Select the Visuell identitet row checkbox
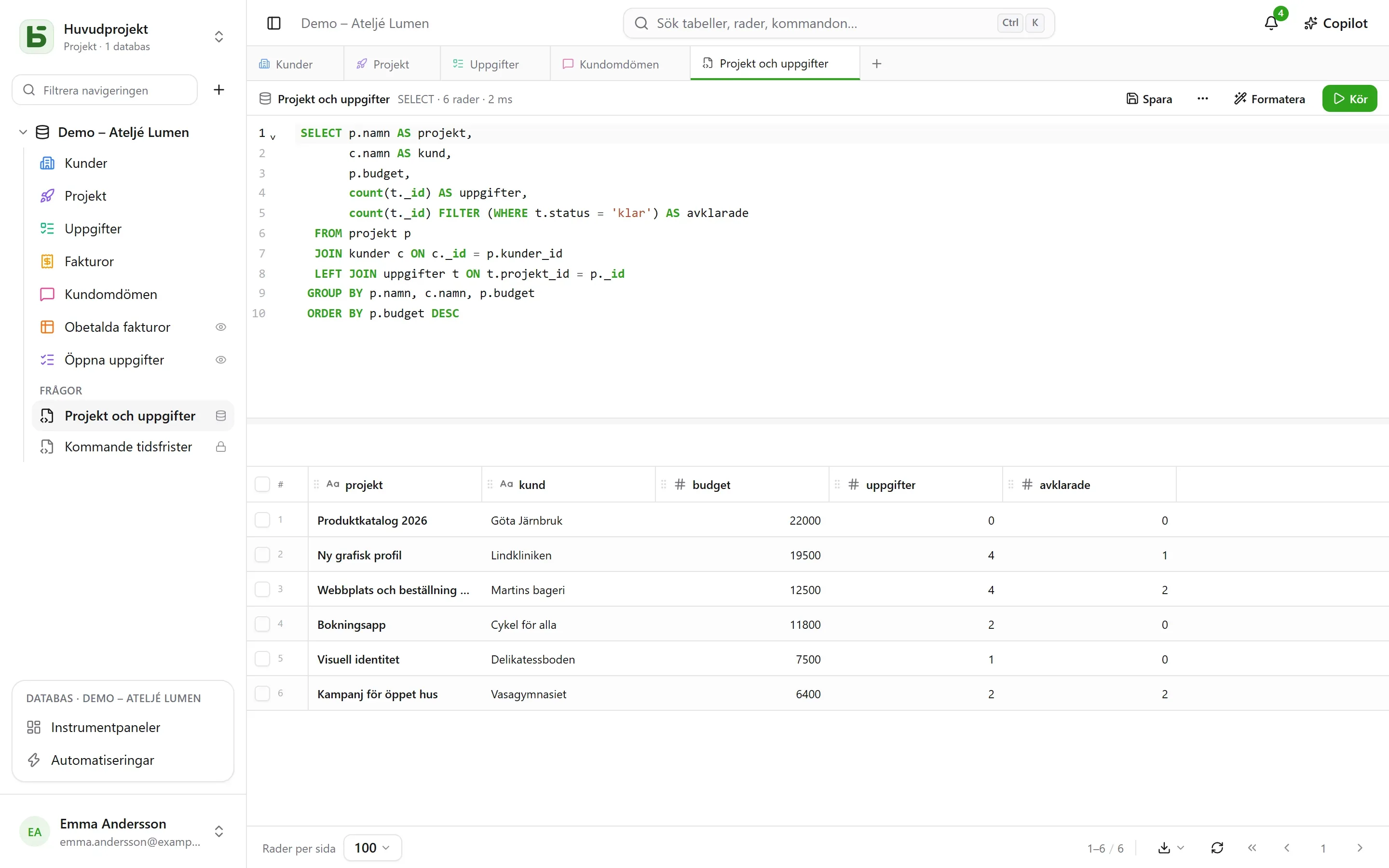 pyautogui.click(x=262, y=659)
